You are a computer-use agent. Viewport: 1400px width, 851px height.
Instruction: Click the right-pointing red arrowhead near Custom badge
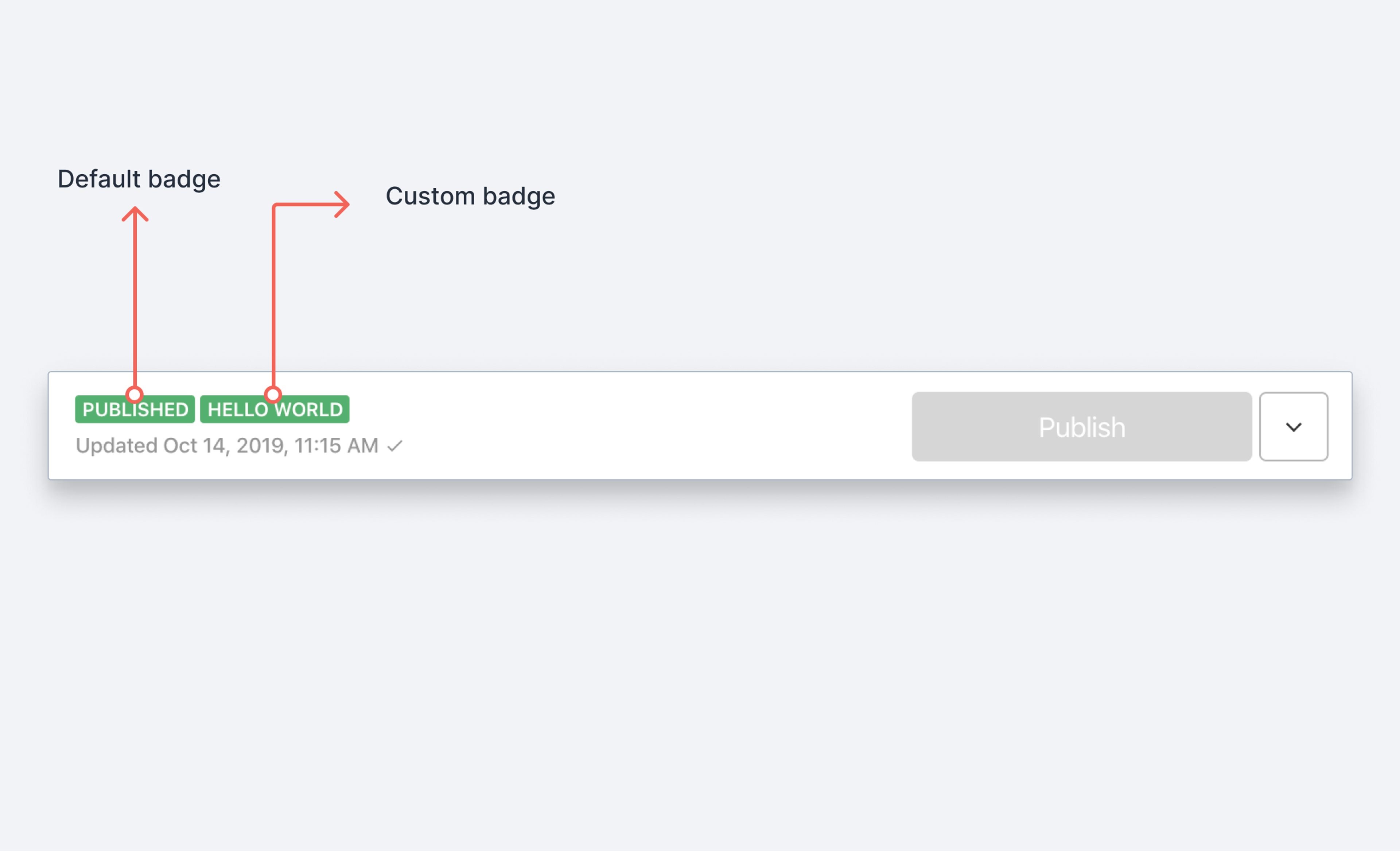(x=342, y=205)
